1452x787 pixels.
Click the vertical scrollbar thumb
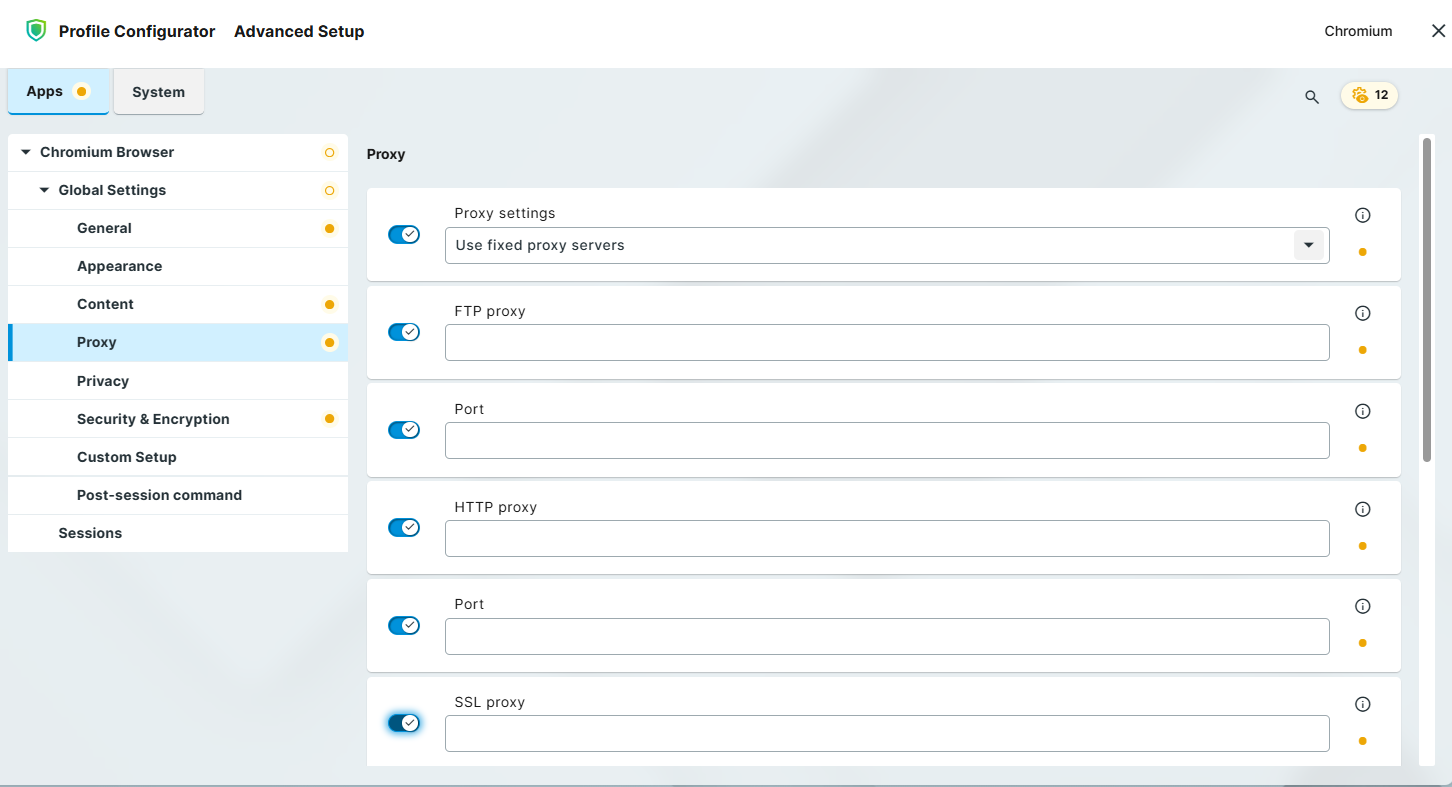(x=1427, y=300)
